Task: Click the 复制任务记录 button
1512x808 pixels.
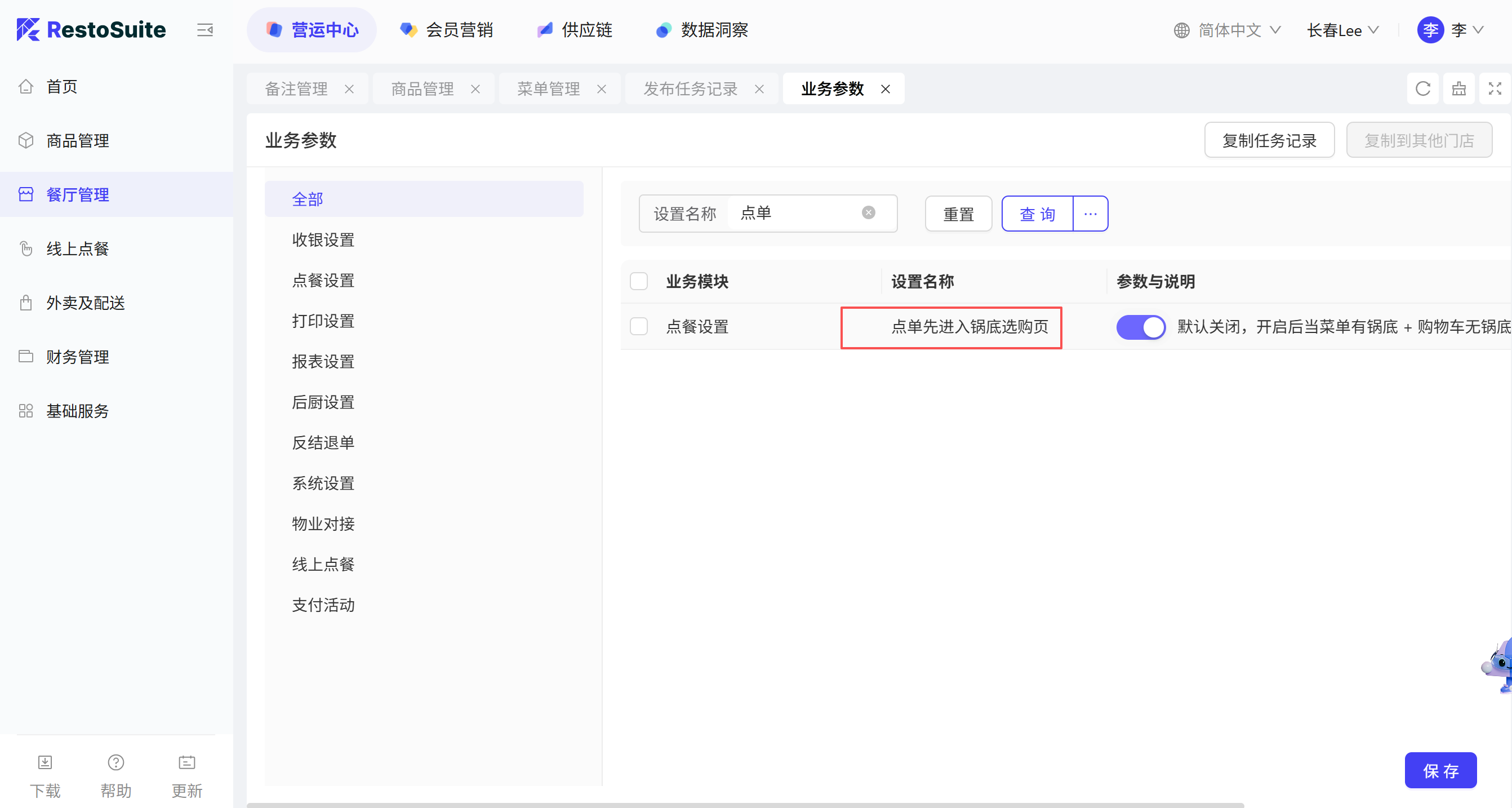Action: (1269, 140)
